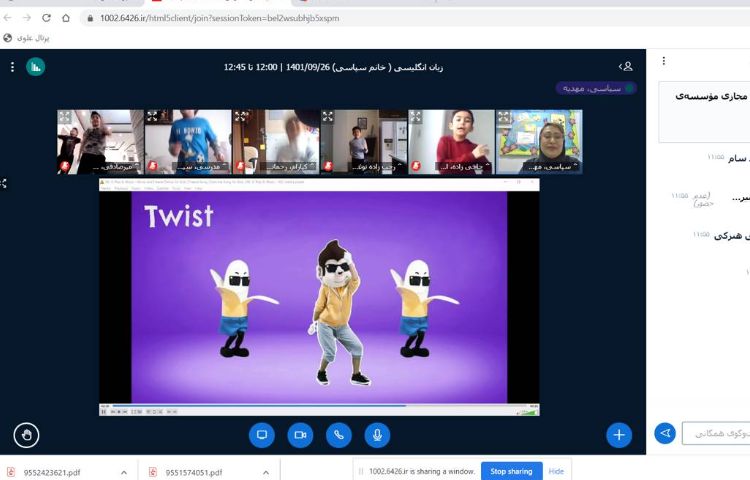750x480 pixels.
Task: Toggle the microphone mute button
Action: coord(376,434)
